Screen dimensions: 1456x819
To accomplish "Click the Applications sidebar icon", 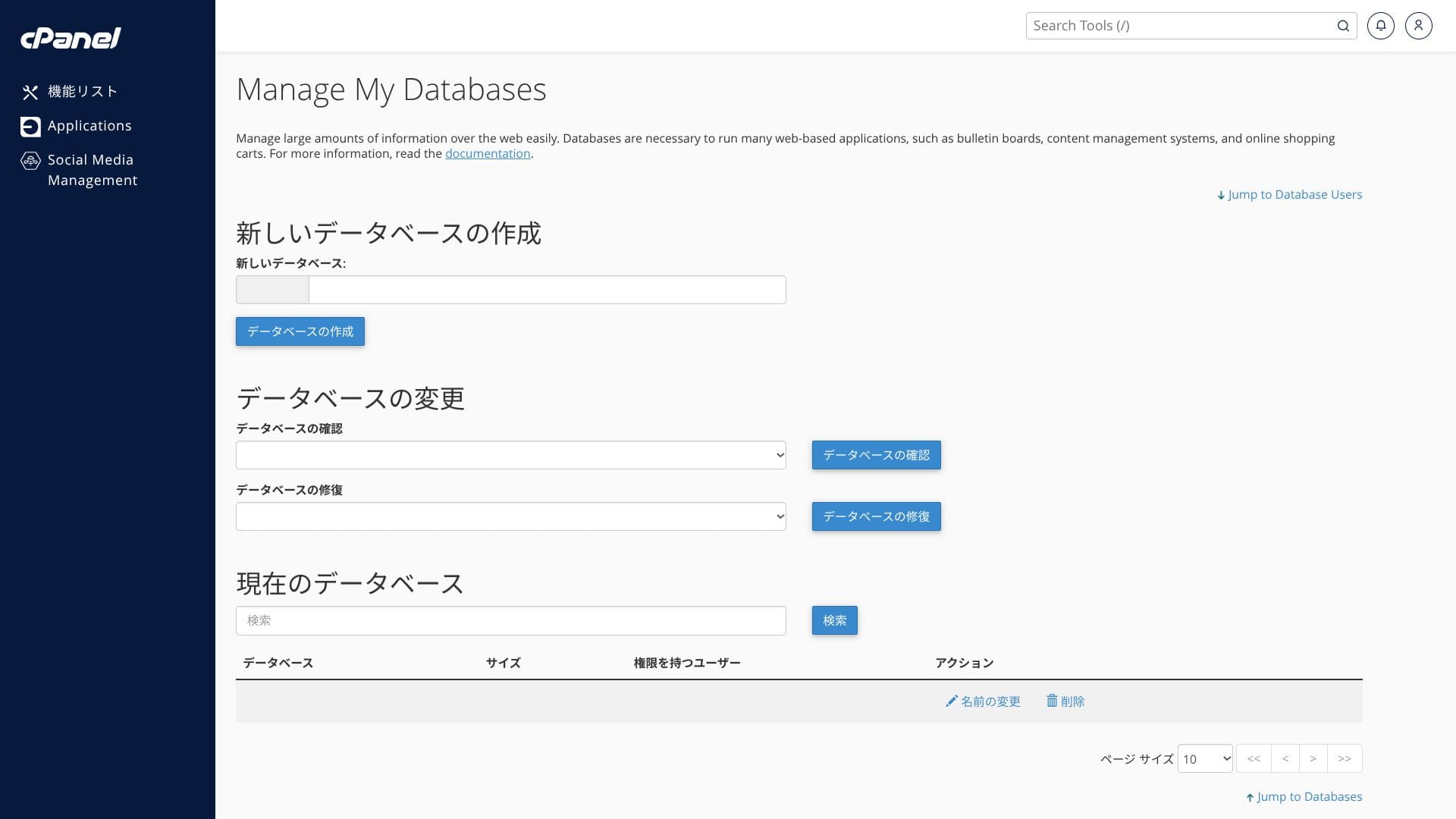I will [x=30, y=127].
